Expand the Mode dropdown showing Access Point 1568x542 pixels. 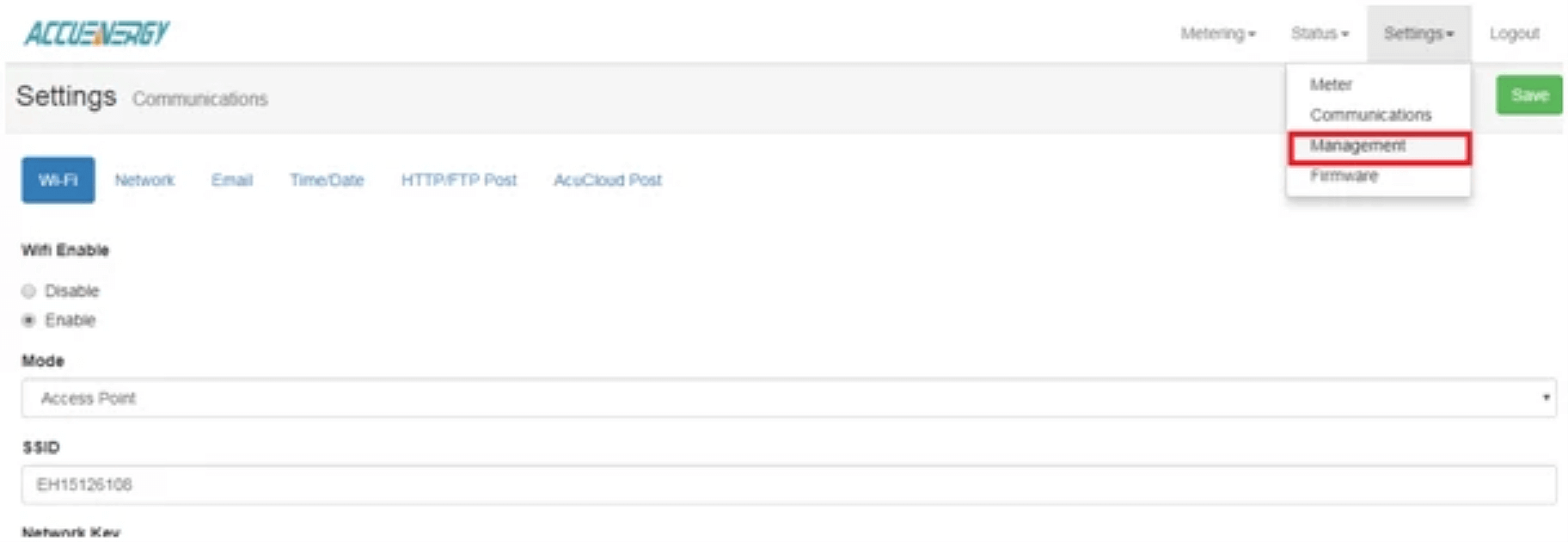click(788, 397)
